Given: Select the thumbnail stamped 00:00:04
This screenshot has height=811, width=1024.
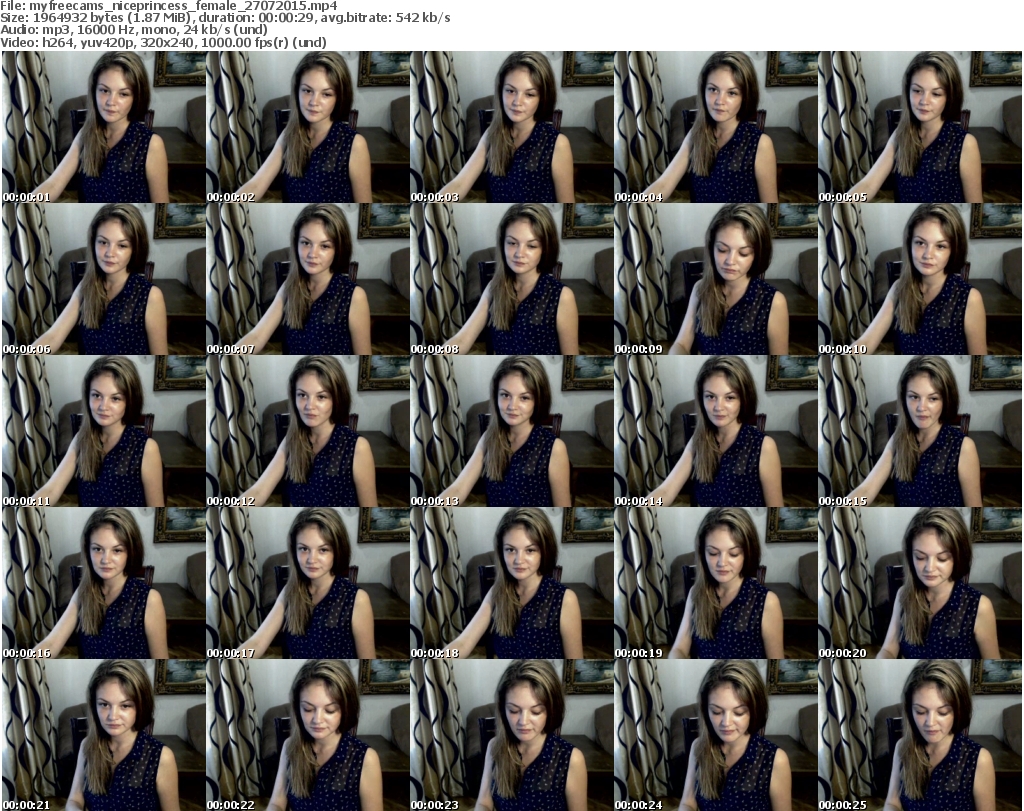Looking at the screenshot, I should (716, 127).
